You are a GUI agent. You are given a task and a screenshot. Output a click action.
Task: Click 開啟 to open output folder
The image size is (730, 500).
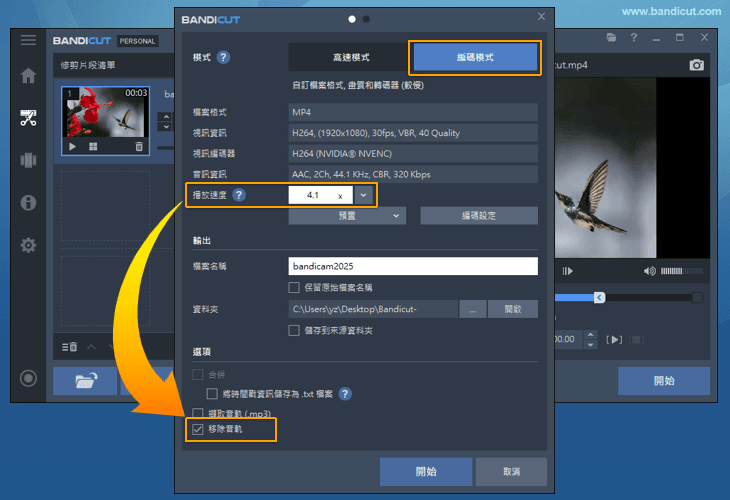click(x=513, y=309)
